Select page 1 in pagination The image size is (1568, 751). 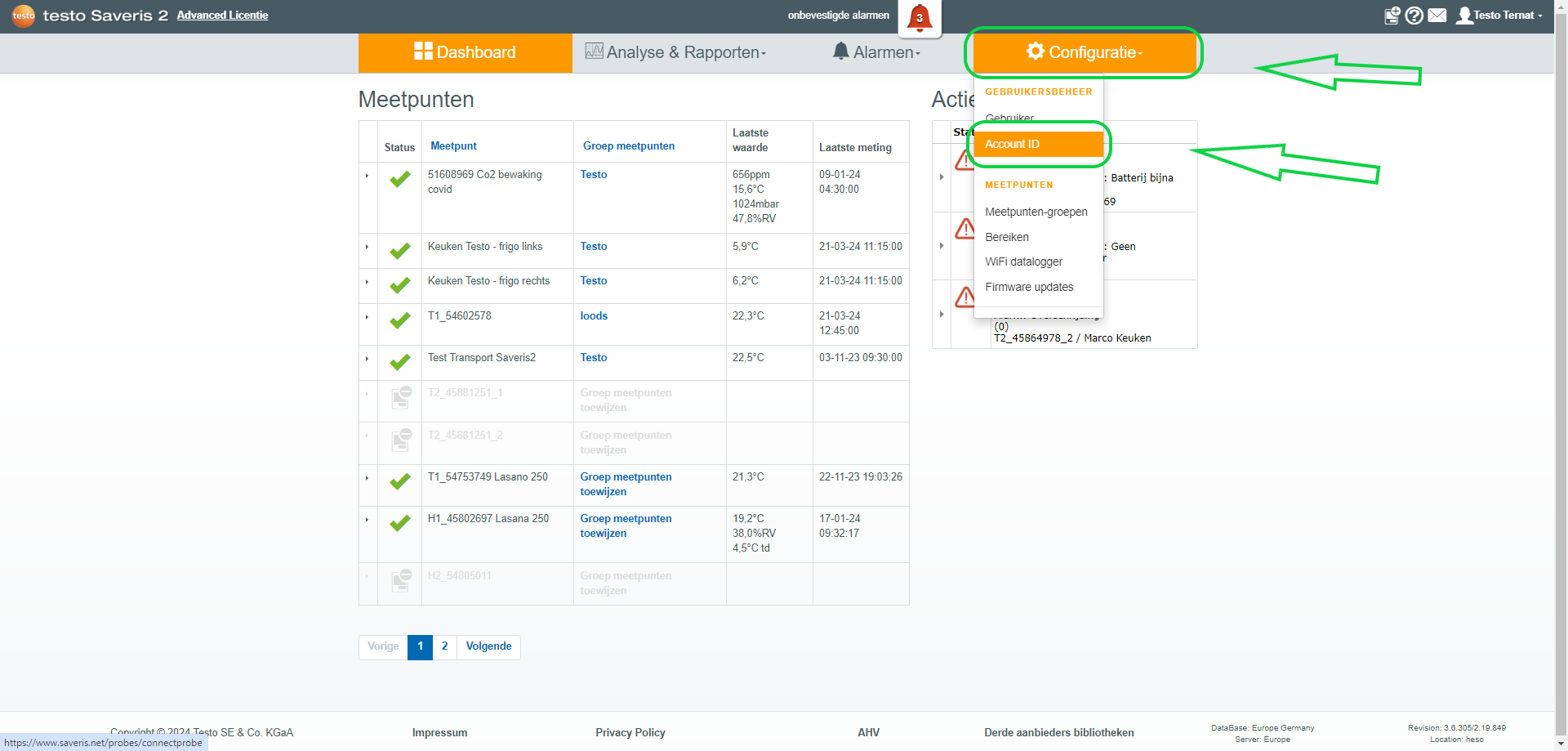[420, 646]
